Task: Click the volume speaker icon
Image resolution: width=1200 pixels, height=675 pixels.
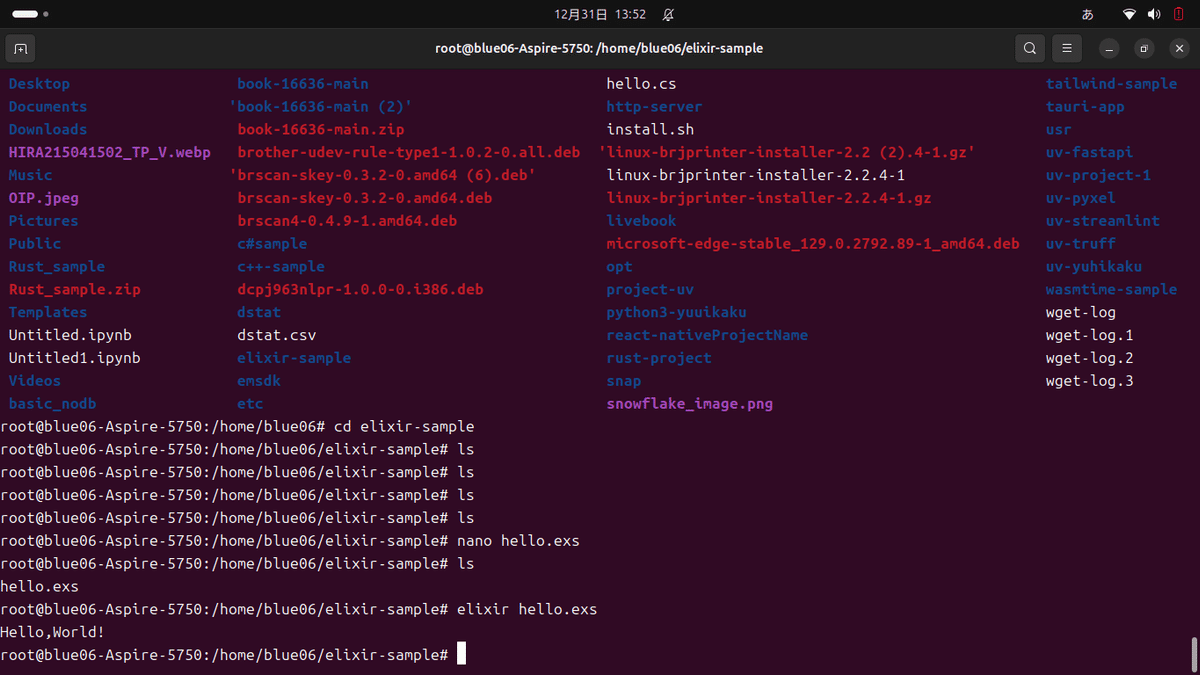Action: (1154, 15)
